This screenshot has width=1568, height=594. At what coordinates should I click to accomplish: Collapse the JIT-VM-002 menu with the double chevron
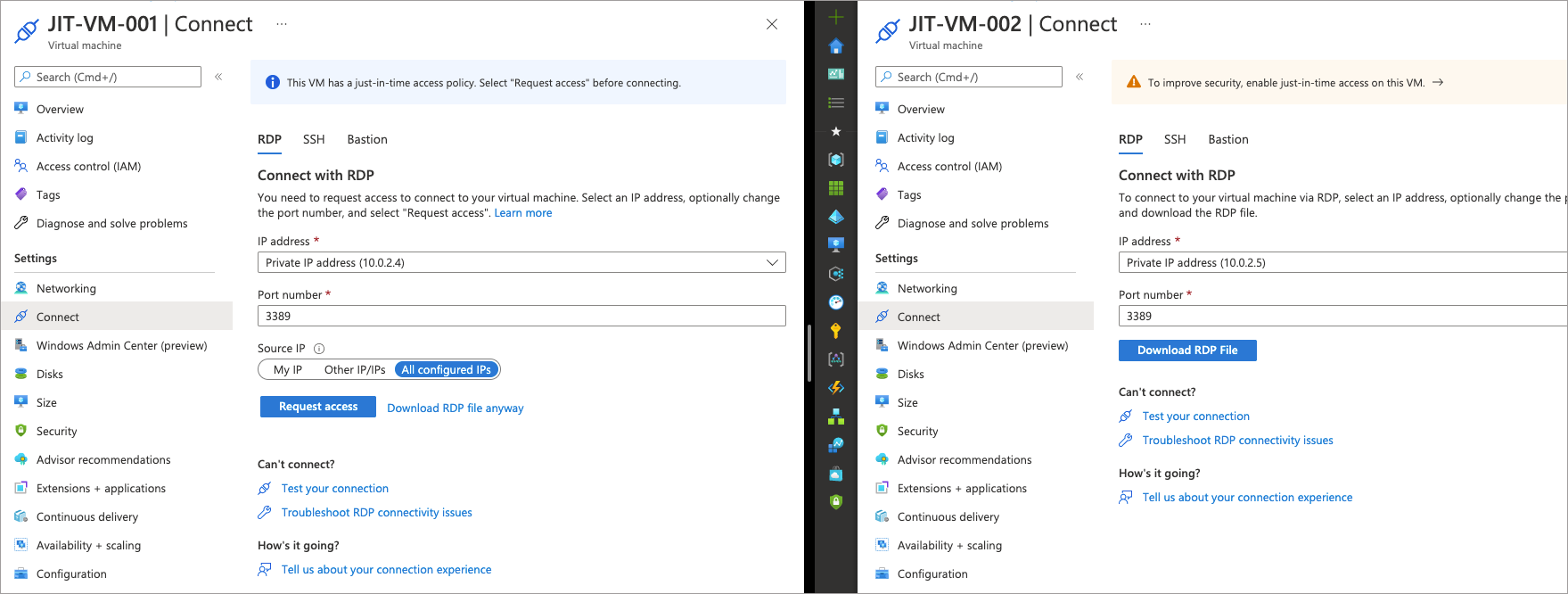click(1080, 77)
